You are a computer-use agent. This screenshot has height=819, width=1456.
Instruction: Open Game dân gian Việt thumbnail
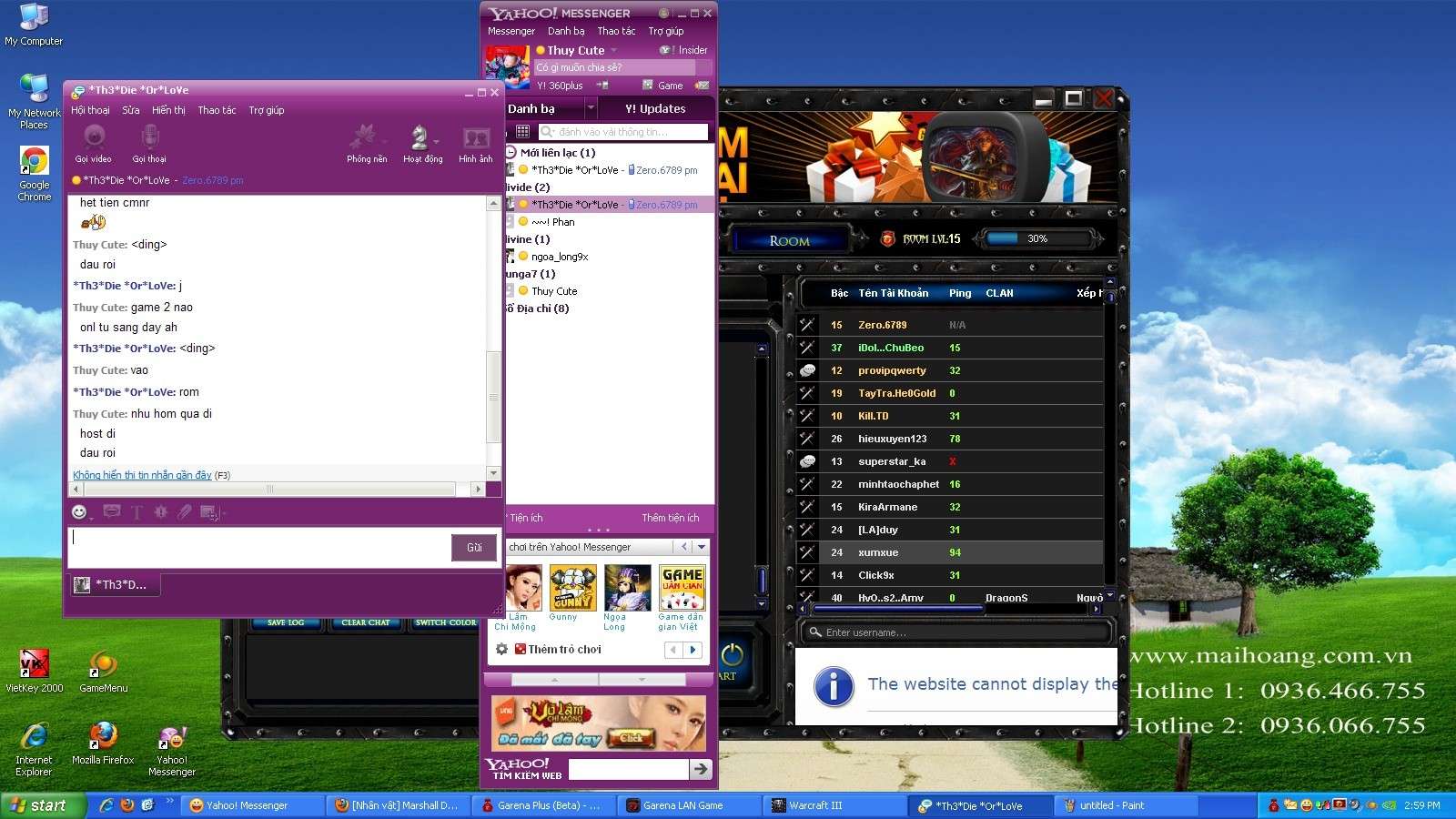[682, 588]
